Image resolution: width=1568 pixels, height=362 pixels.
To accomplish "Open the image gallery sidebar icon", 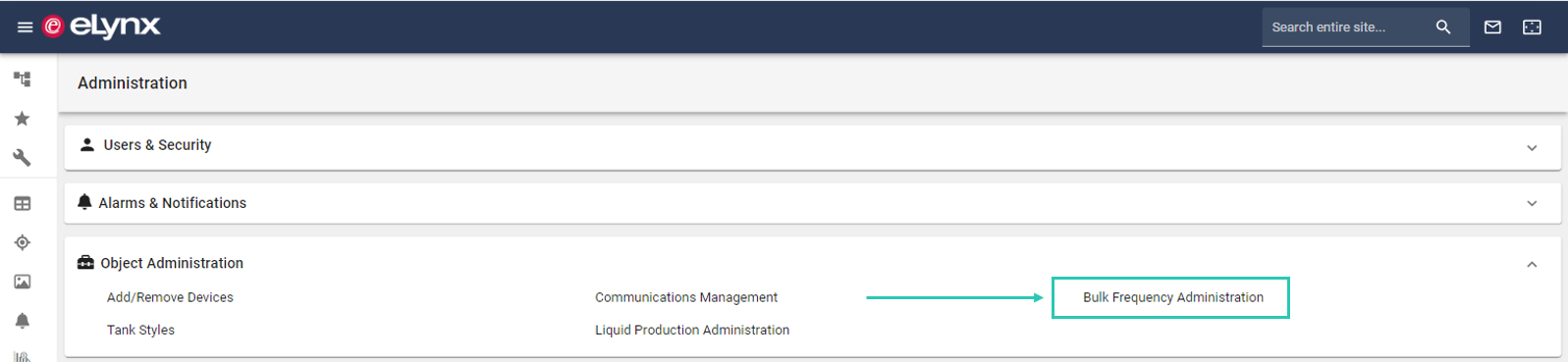I will tap(23, 282).
